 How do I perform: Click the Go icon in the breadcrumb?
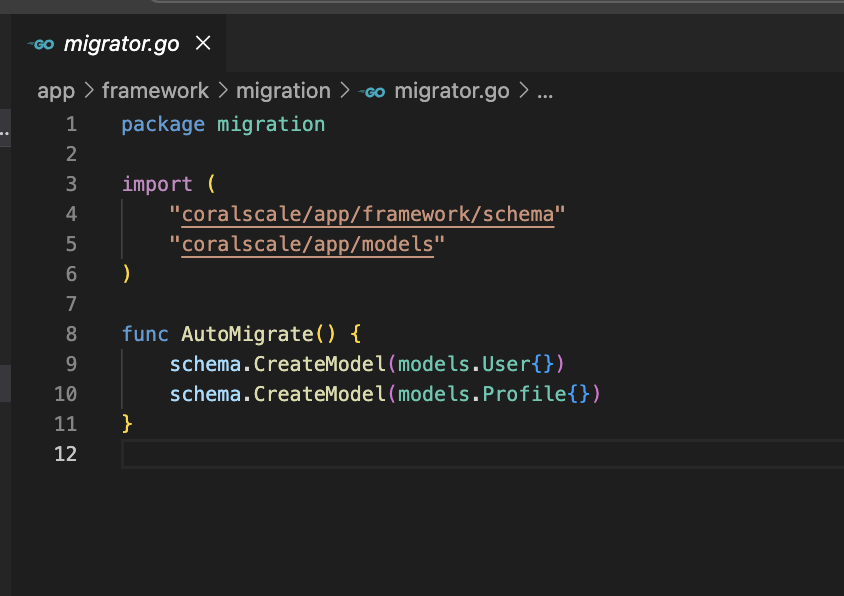pos(372,92)
